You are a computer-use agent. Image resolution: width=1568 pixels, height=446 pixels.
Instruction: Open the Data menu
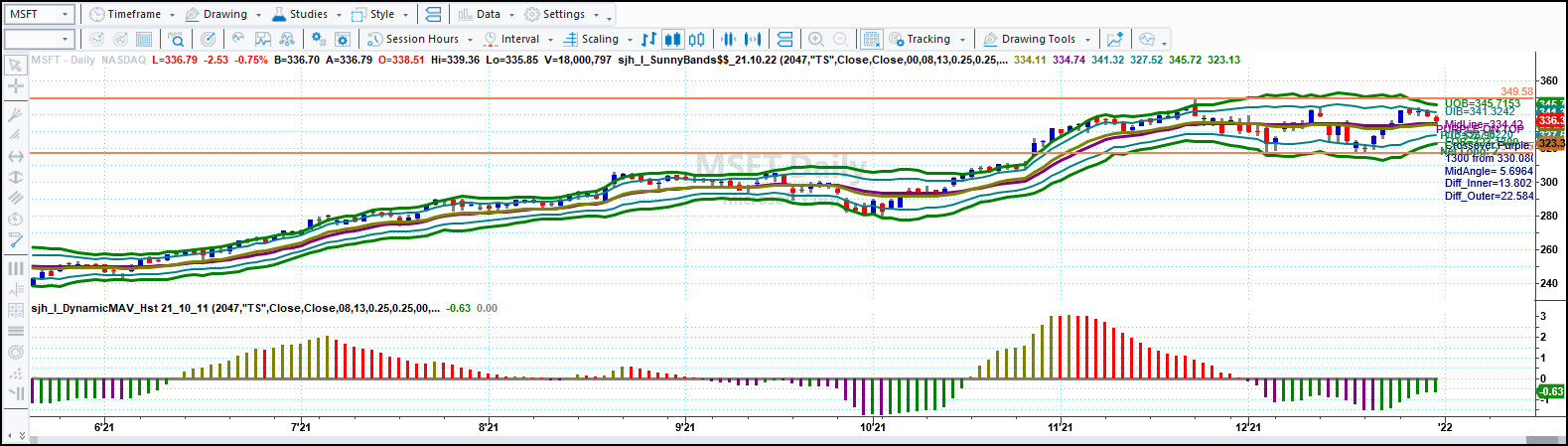486,14
